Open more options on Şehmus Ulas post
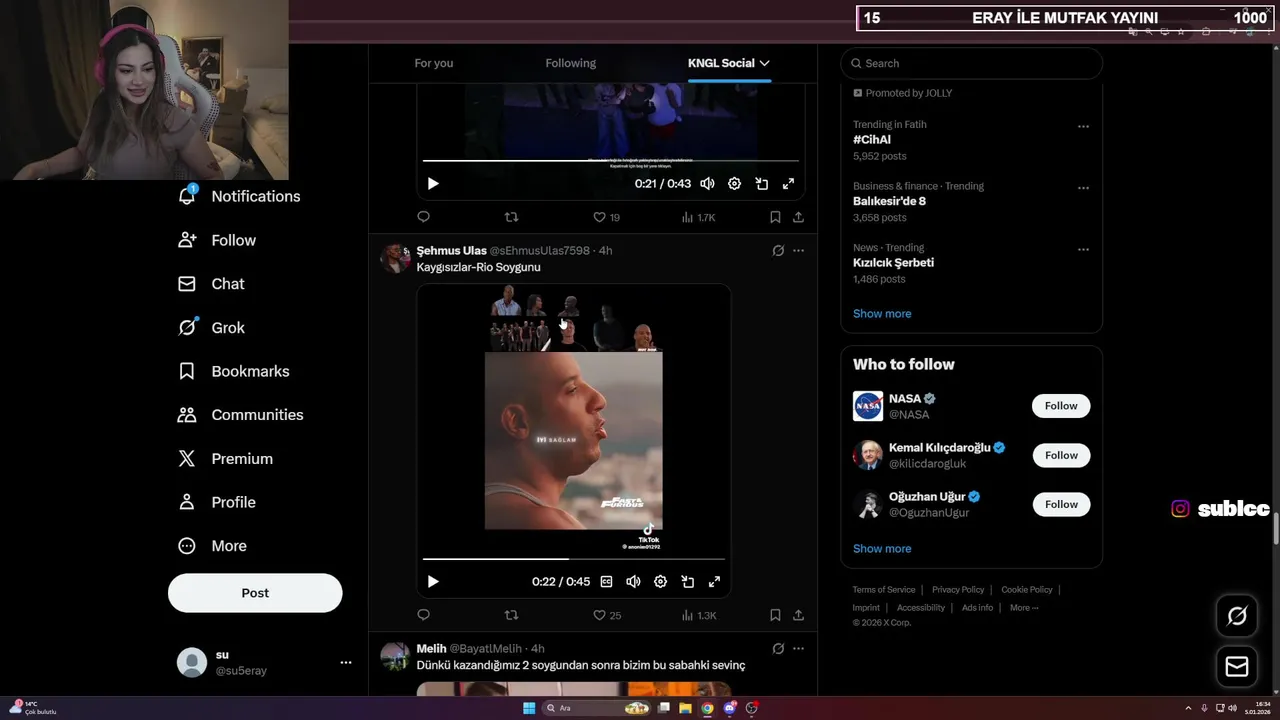The width and height of the screenshot is (1280, 720). pyautogui.click(x=798, y=251)
